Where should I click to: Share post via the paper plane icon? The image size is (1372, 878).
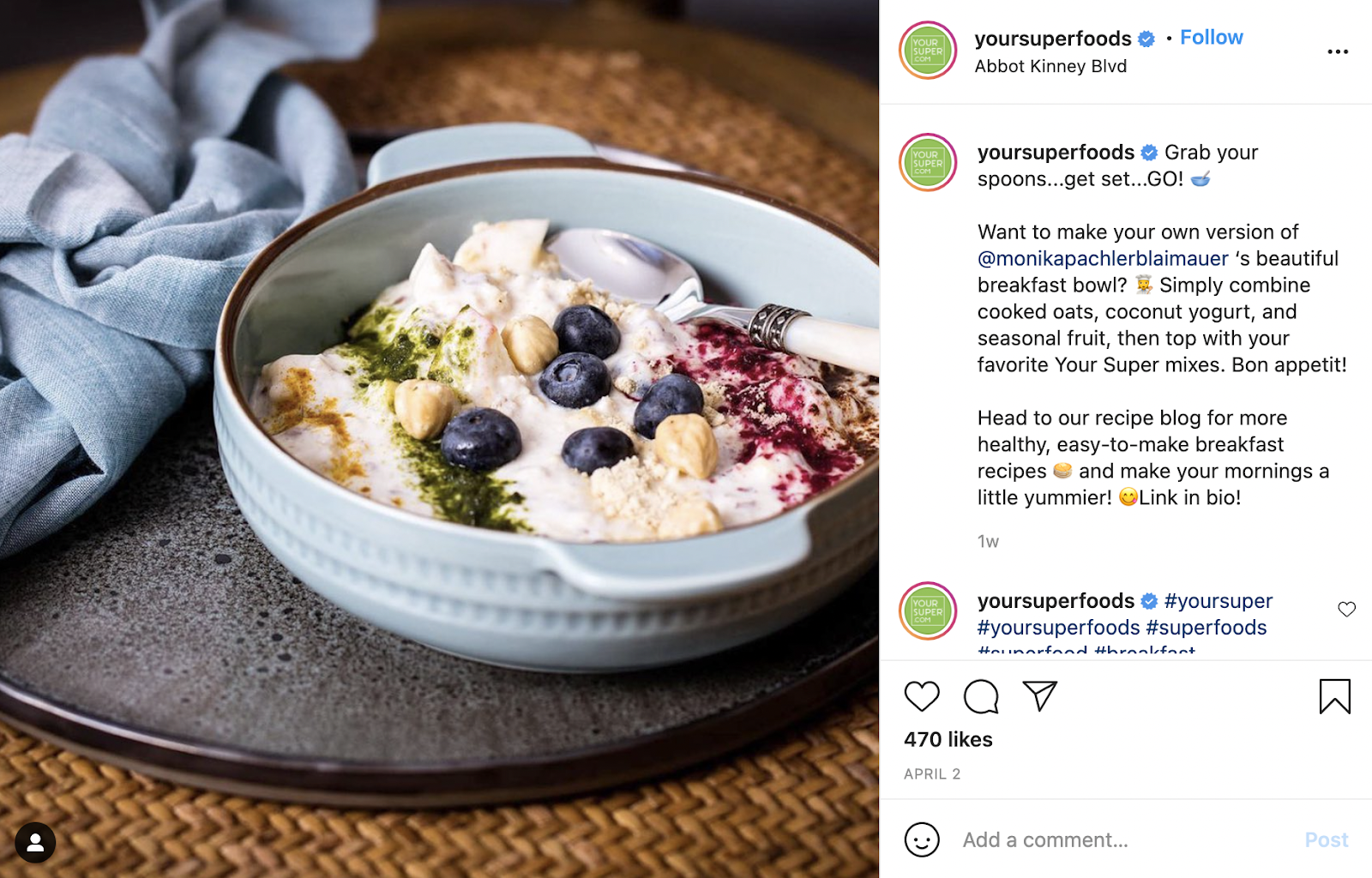pyautogui.click(x=1039, y=696)
